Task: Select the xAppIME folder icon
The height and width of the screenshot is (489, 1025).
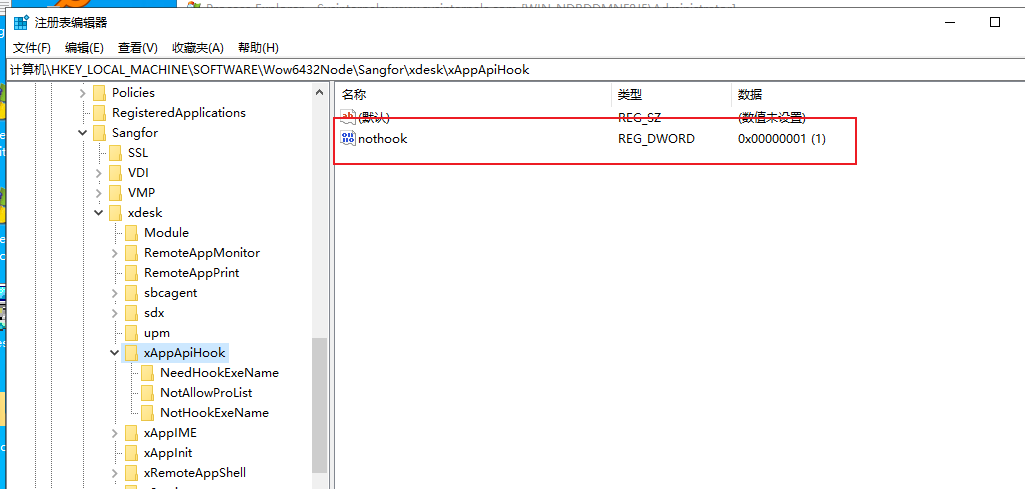Action: coord(131,433)
